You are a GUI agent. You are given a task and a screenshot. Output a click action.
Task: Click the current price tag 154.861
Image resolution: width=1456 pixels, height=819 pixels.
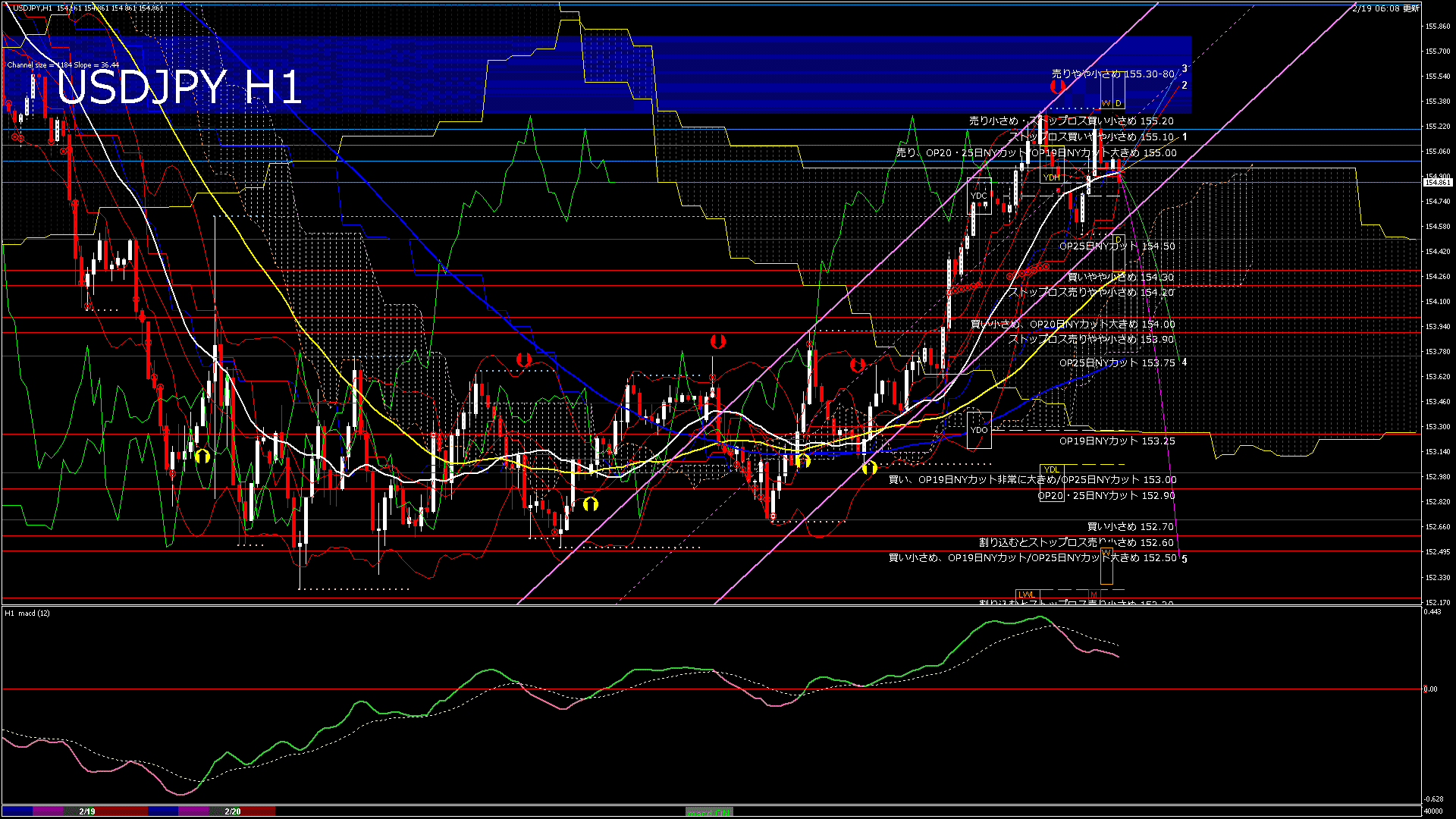coord(1437,183)
